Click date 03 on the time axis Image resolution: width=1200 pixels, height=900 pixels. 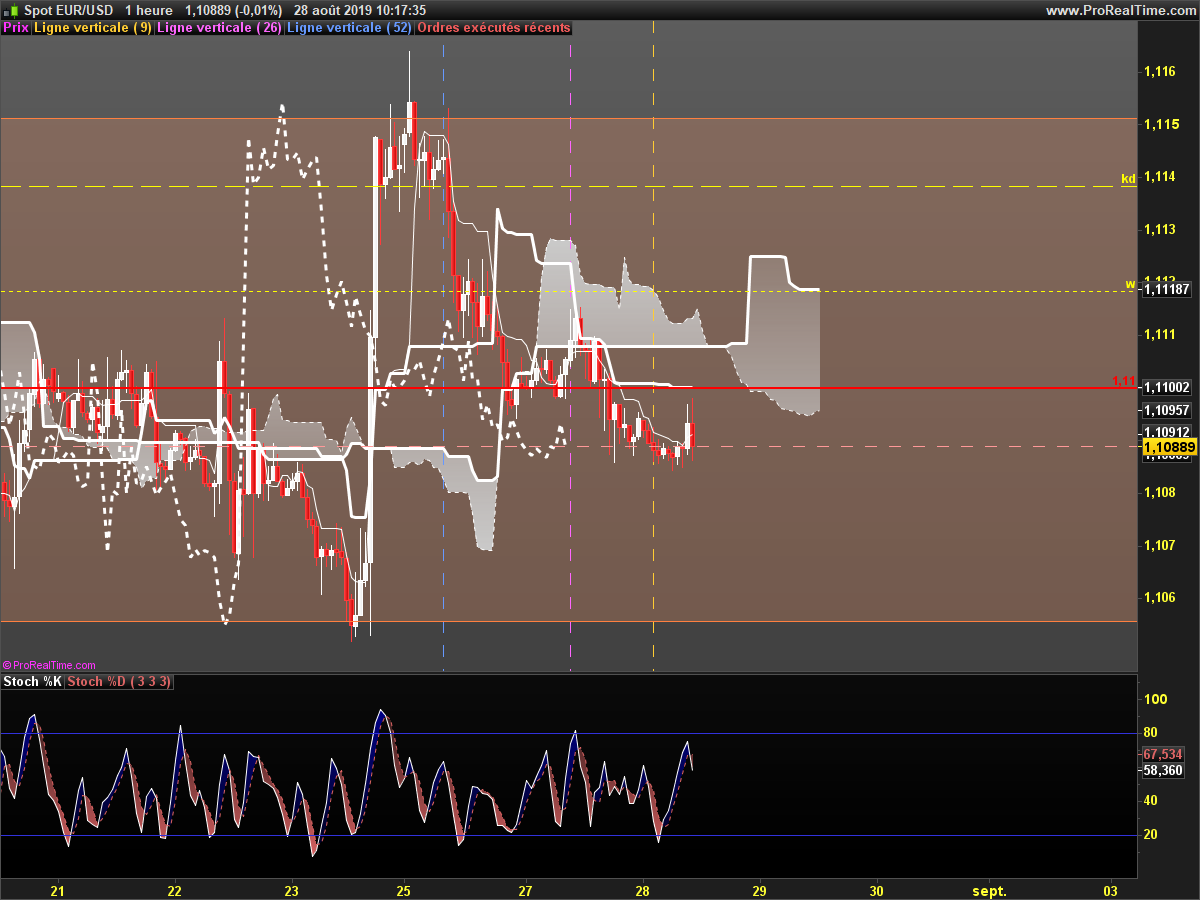coord(1111,890)
